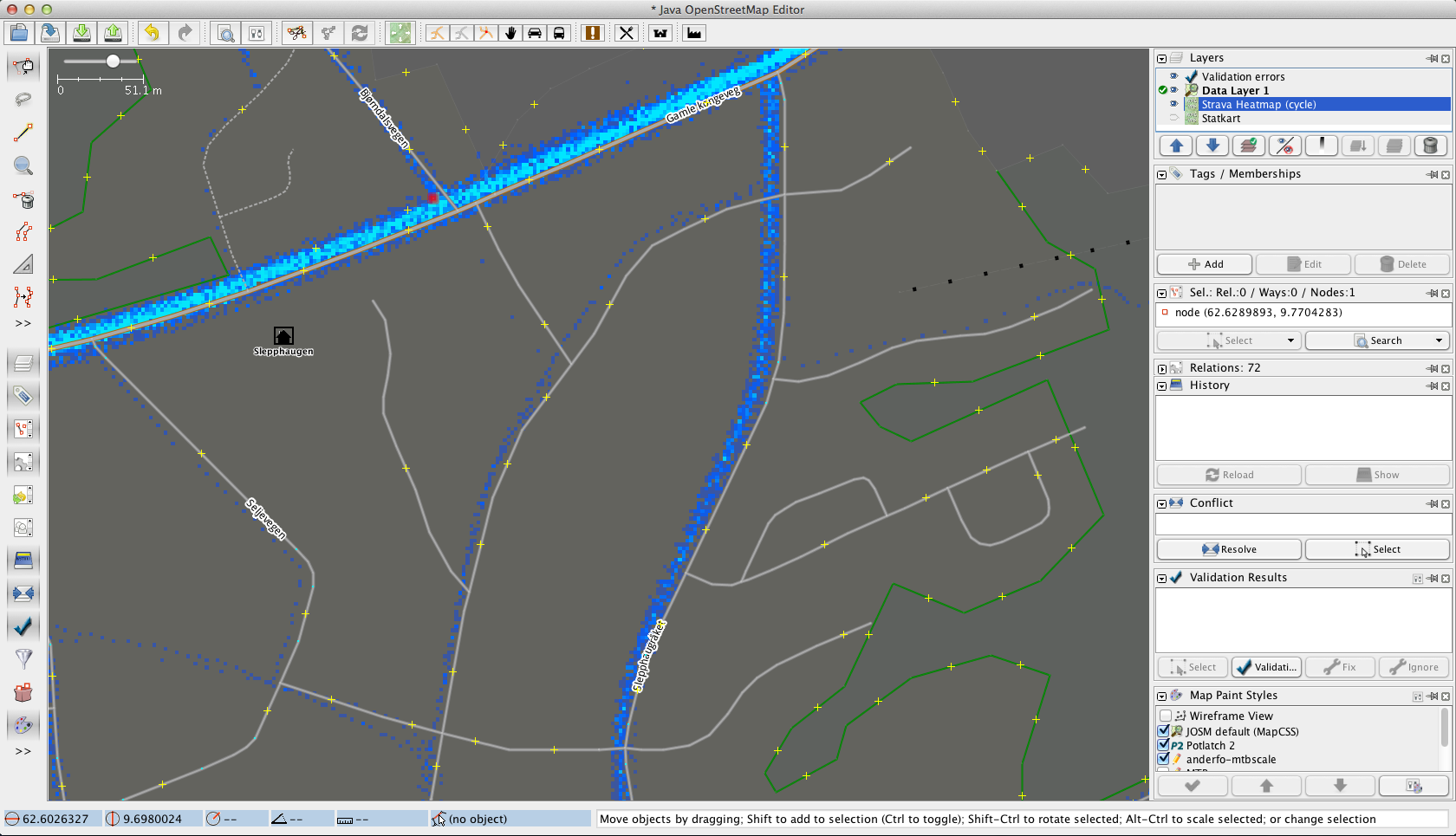Open layer opacity gradient slider button

[x=1322, y=146]
